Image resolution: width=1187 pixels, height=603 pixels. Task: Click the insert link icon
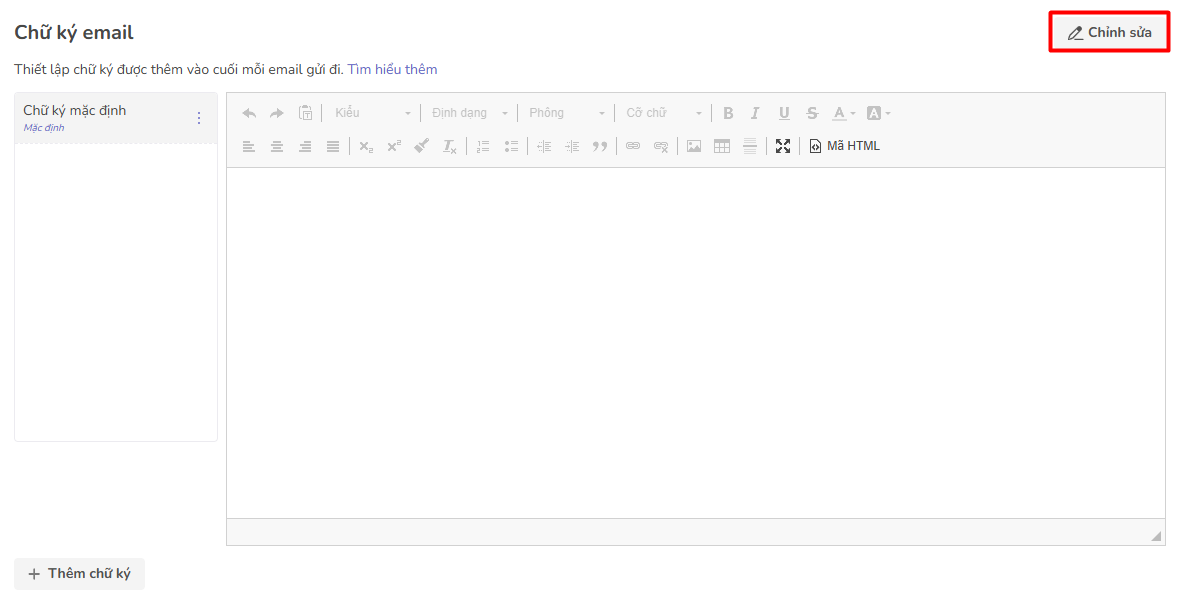tap(633, 146)
